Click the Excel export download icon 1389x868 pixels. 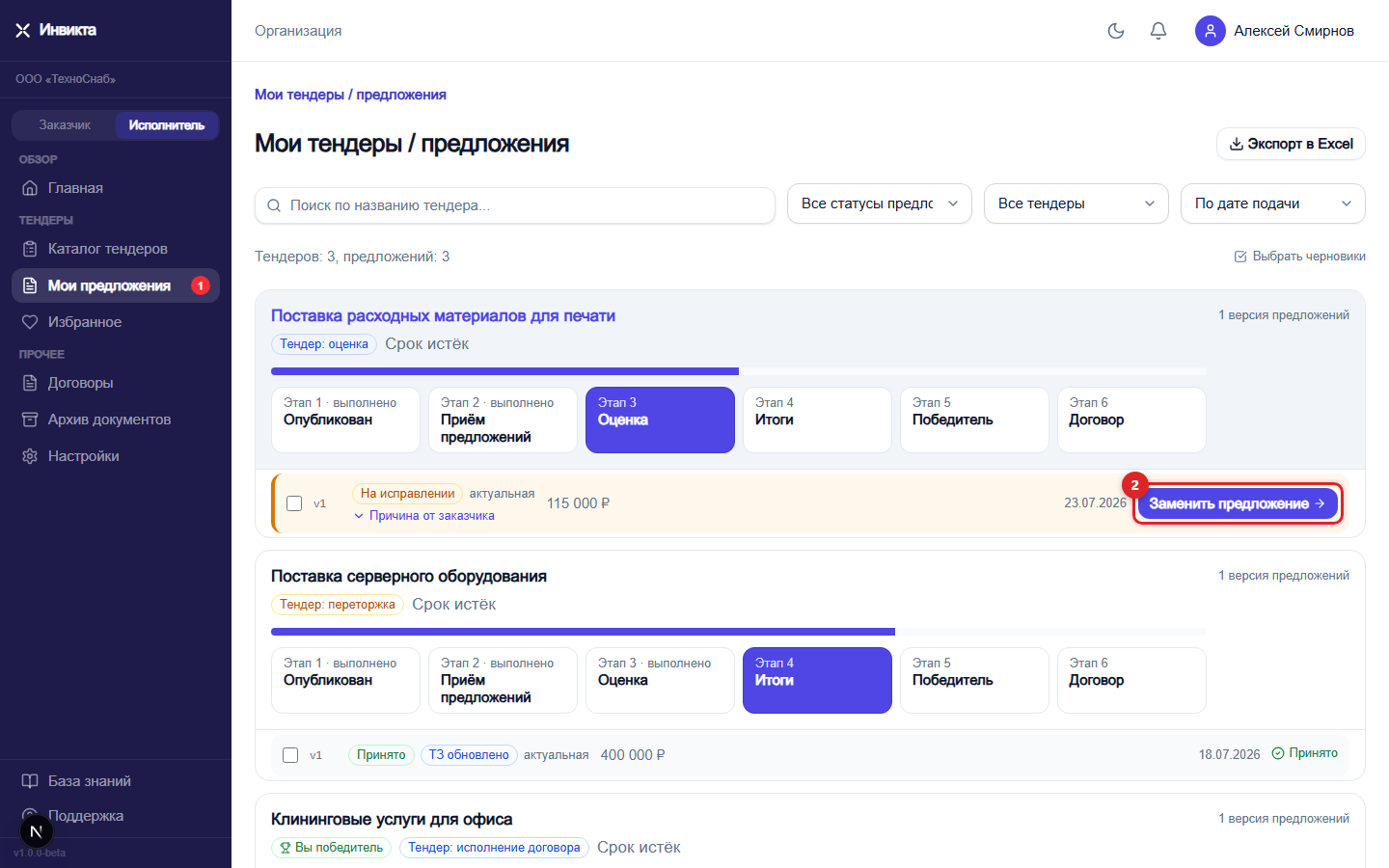coord(1237,144)
